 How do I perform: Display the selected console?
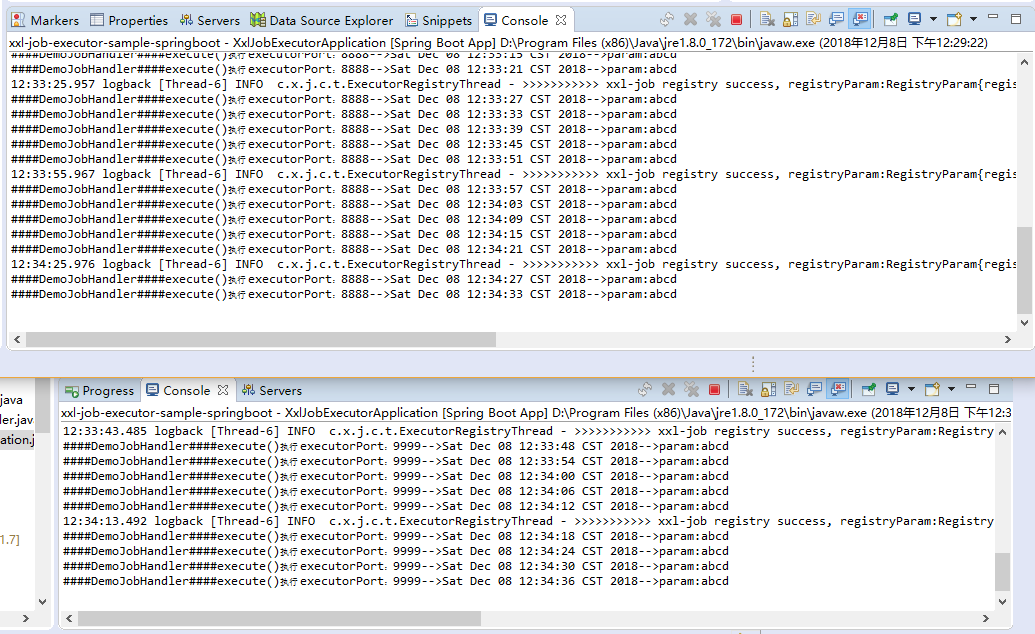coord(916,18)
